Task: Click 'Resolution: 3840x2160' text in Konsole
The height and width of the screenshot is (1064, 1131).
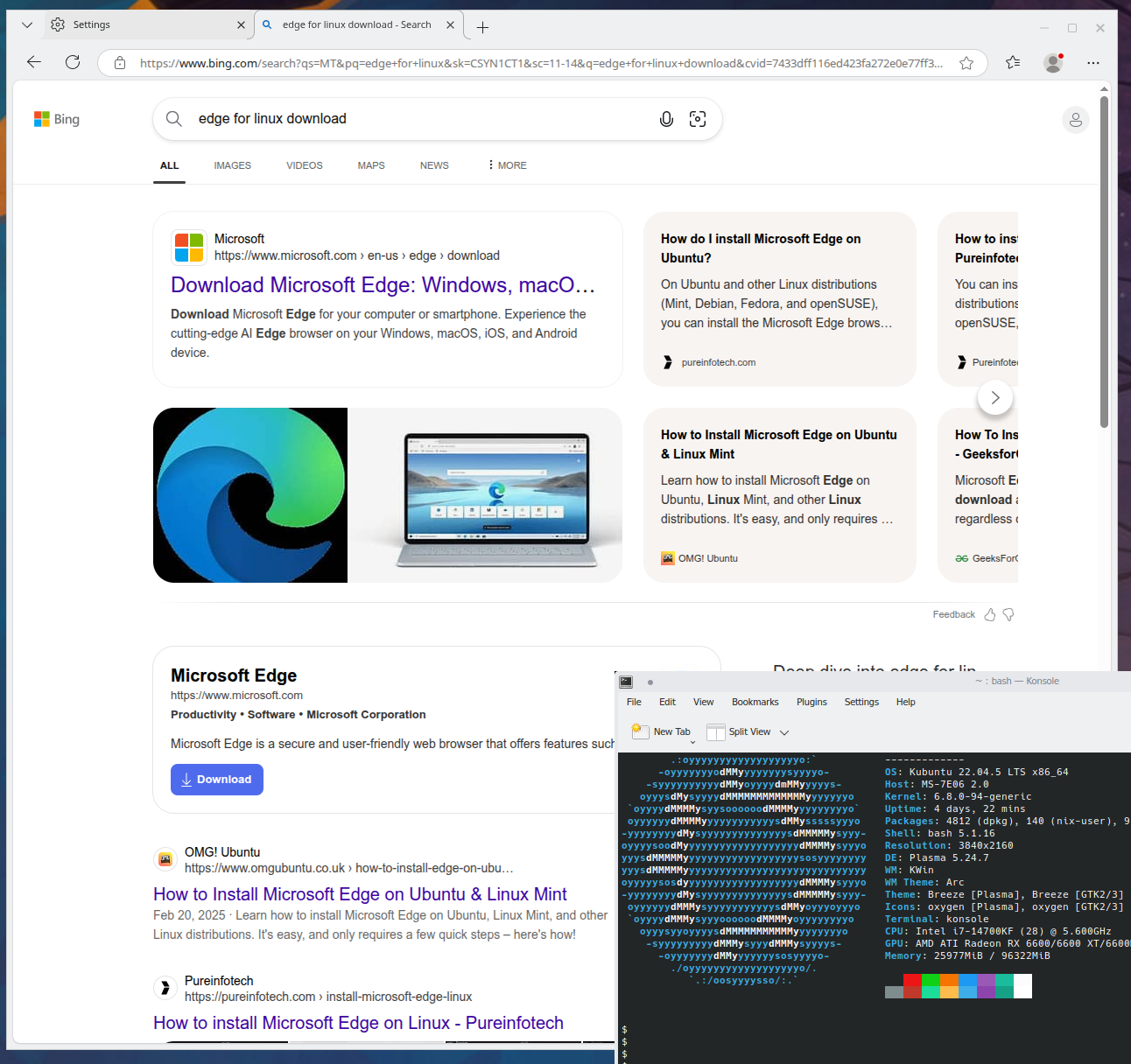Action: [949, 845]
